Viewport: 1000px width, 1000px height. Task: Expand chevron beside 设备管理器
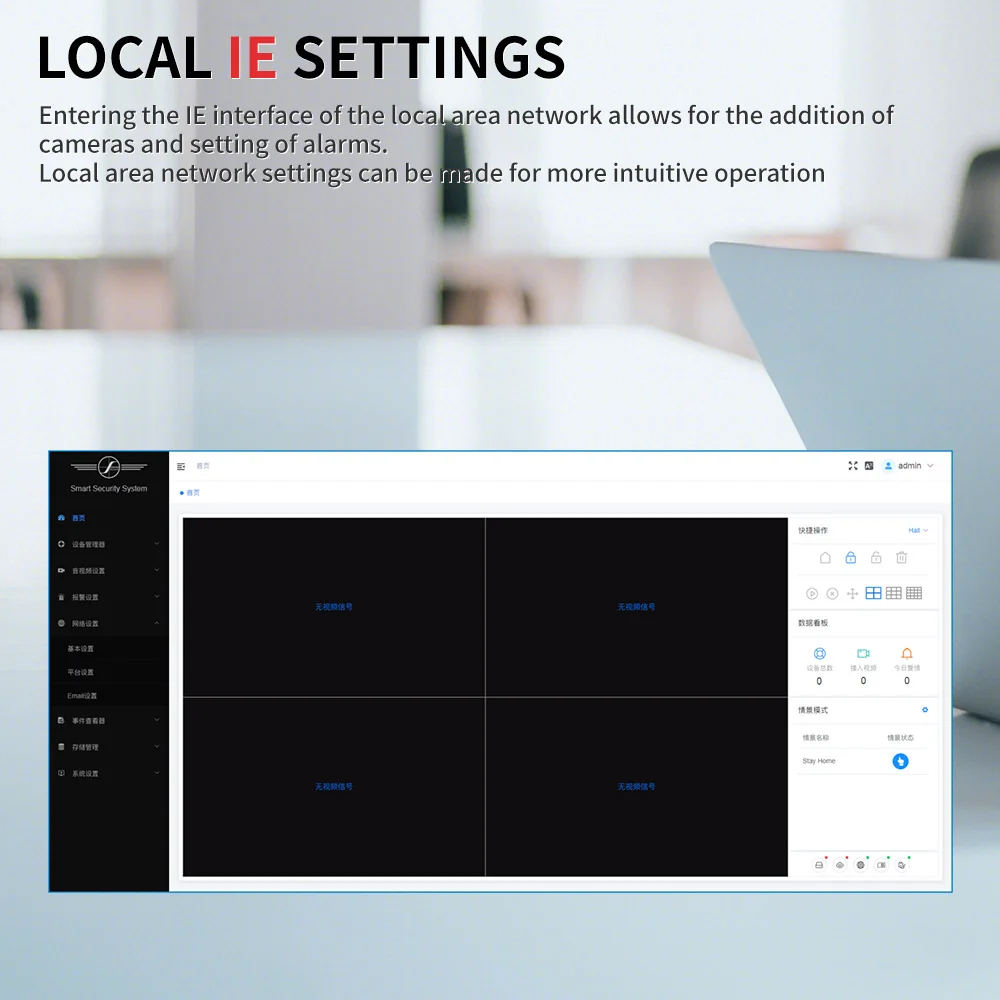[x=157, y=544]
